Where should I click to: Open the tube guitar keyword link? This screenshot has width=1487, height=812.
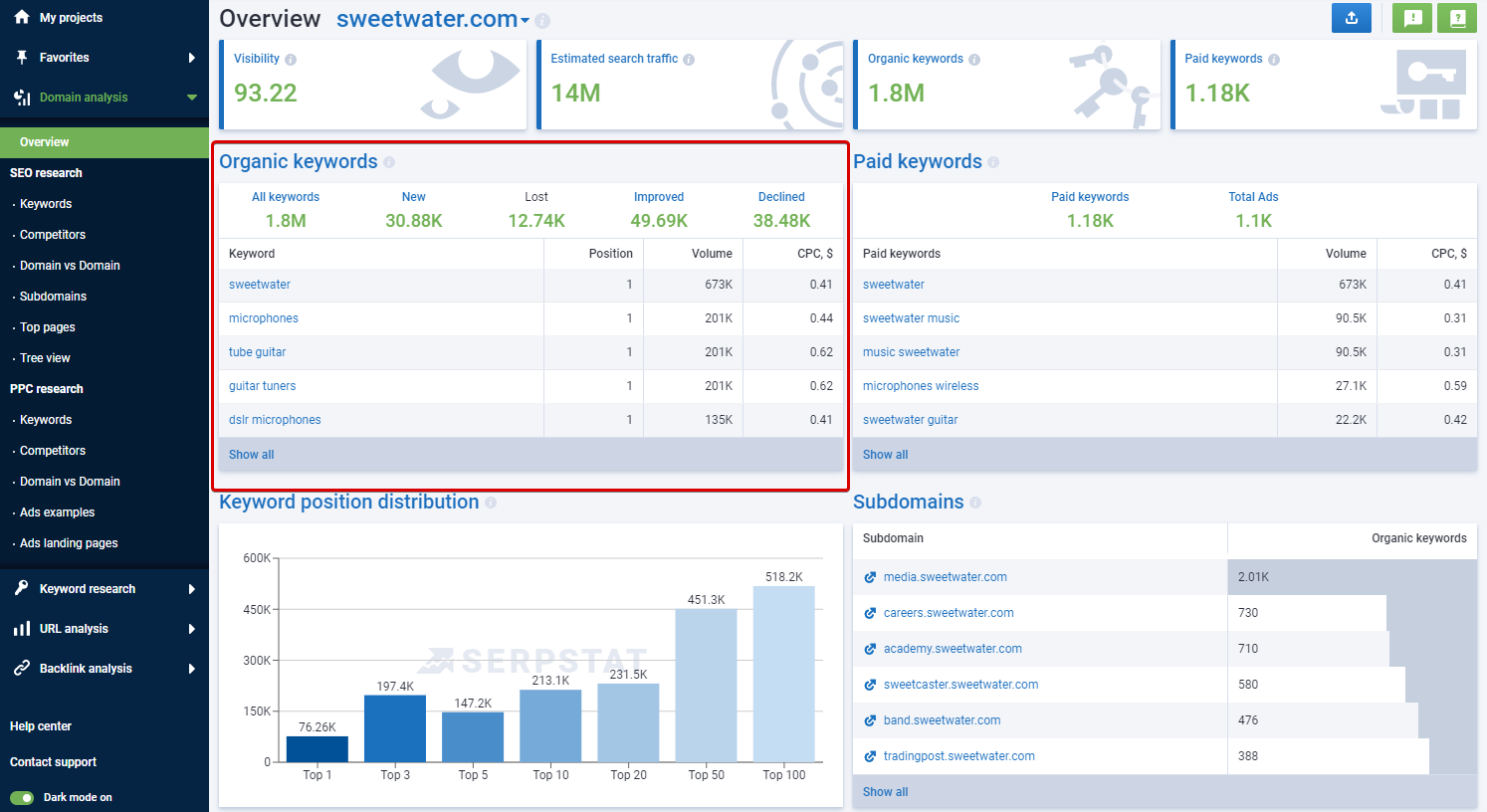pyautogui.click(x=257, y=352)
